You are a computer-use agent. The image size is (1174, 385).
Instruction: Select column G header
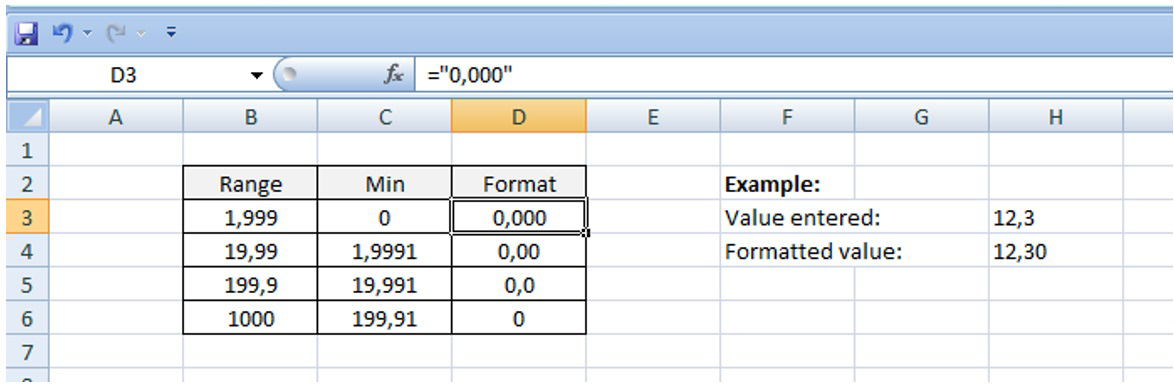coord(921,117)
